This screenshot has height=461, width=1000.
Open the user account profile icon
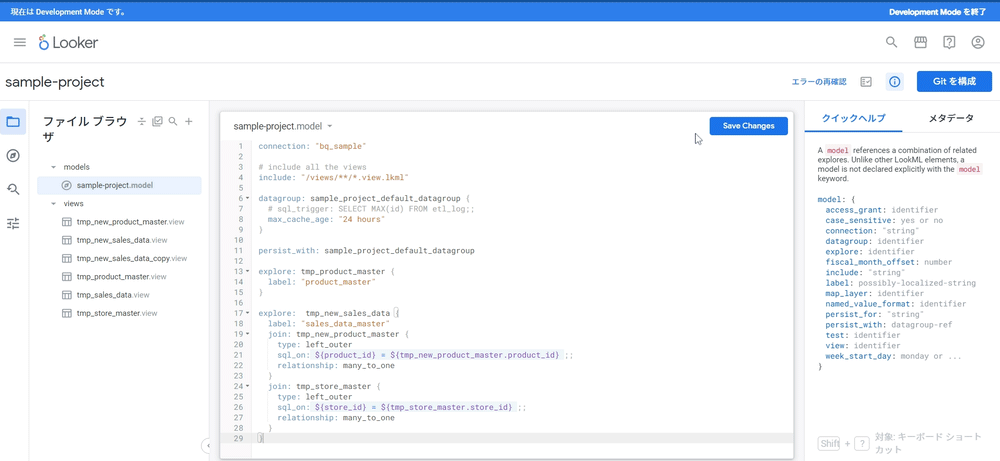pyautogui.click(x=978, y=43)
